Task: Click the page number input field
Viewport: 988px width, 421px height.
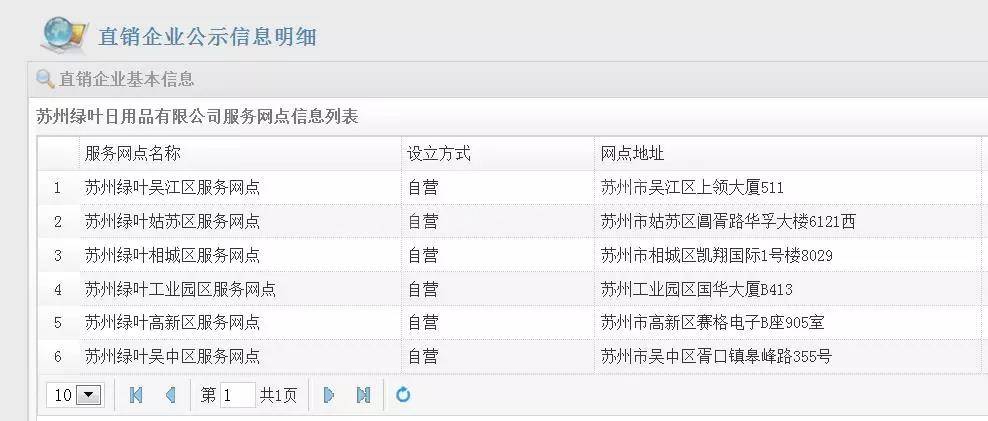Action: pyautogui.click(x=238, y=395)
